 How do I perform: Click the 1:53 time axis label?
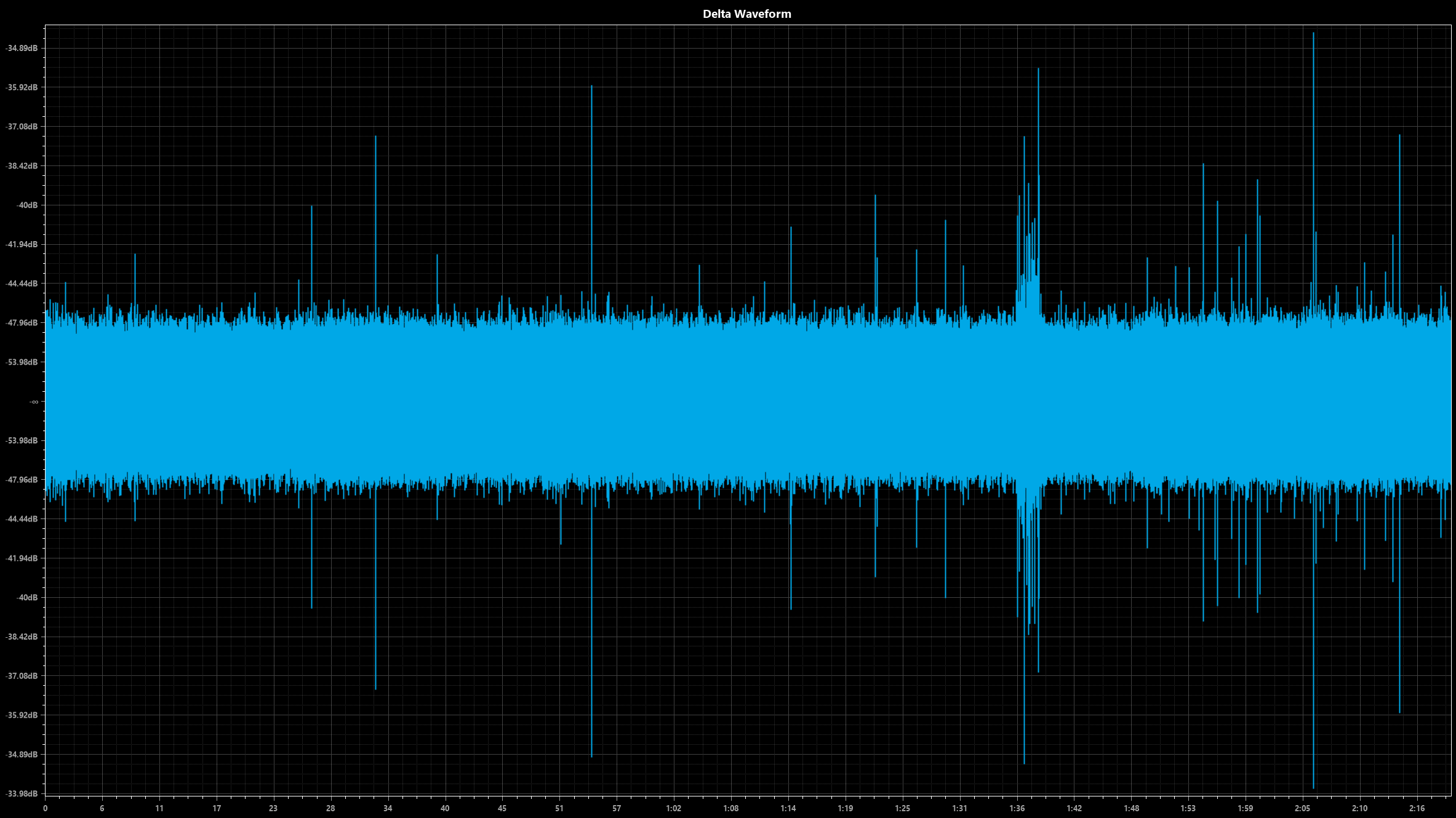1188,808
